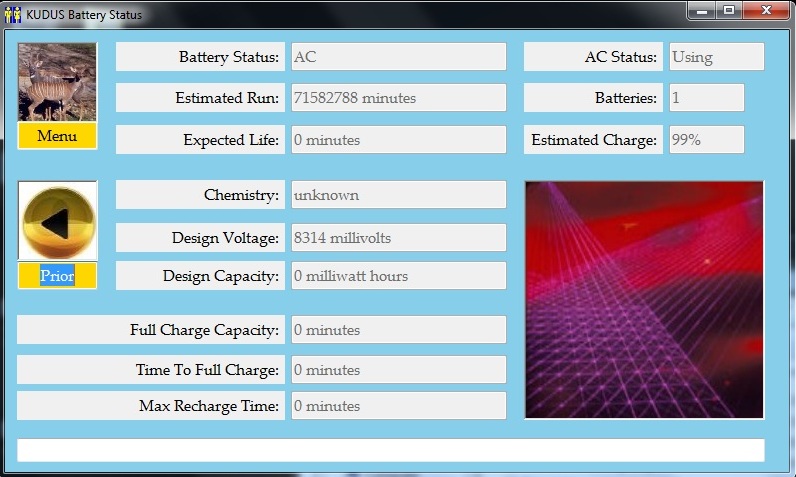Viewport: 796px width, 477px height.
Task: Select the Battery Status value field
Action: click(397, 57)
